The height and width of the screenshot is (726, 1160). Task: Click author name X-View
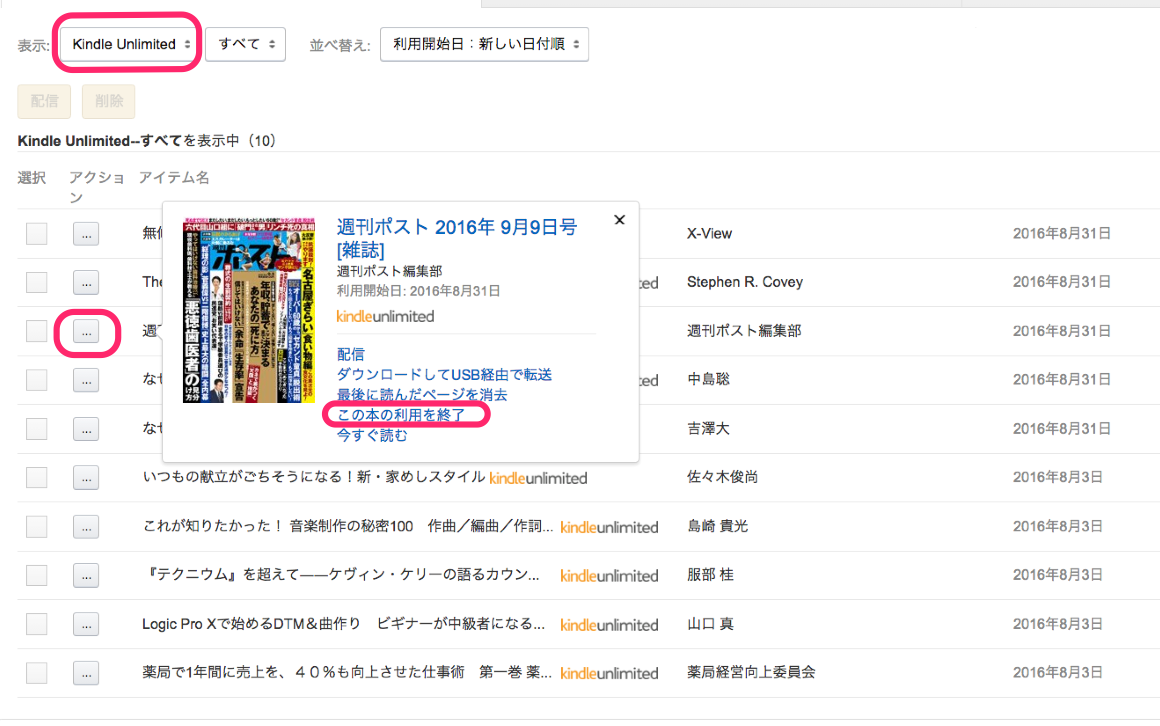pyautogui.click(x=709, y=234)
